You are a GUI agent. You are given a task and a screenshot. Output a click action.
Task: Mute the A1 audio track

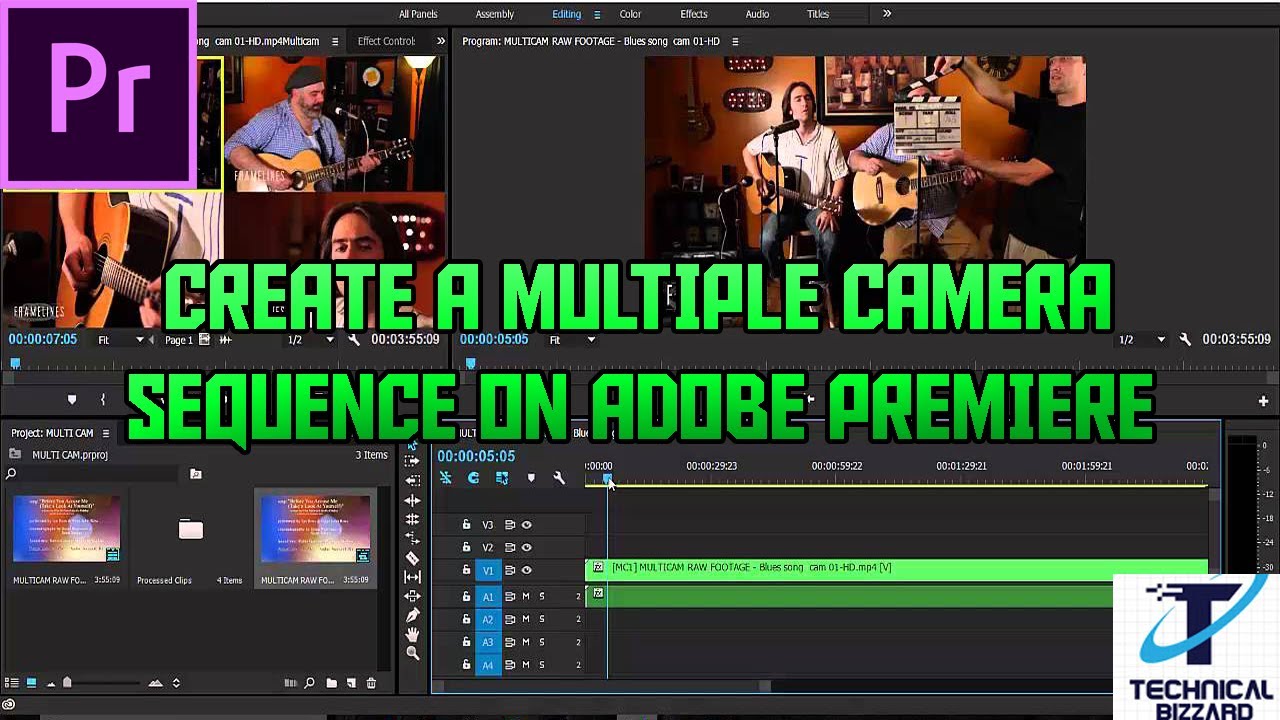point(527,594)
